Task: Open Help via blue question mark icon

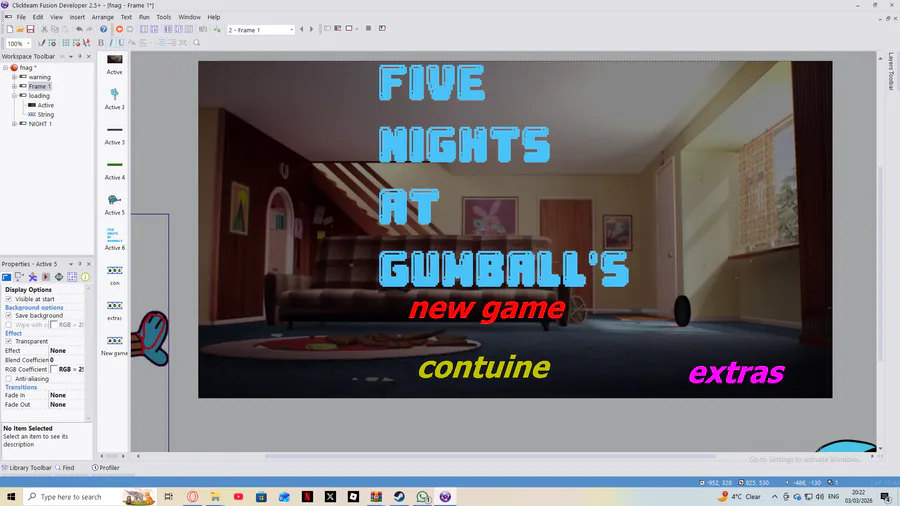Action: tap(103, 29)
